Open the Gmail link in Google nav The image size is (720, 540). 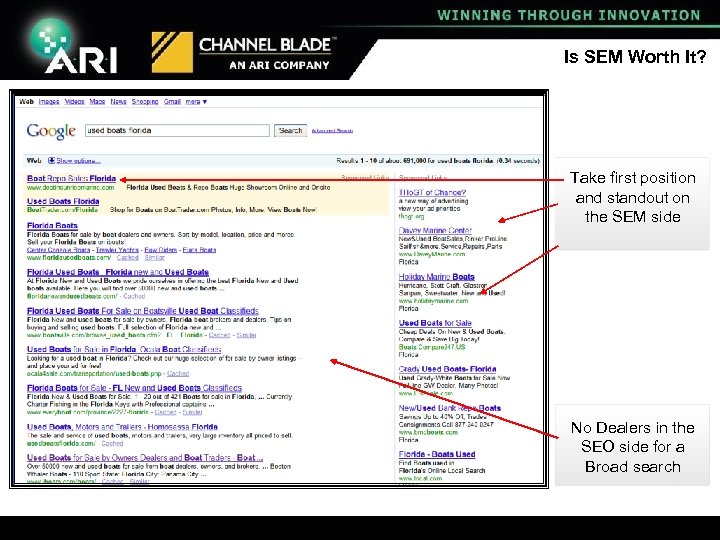point(172,101)
